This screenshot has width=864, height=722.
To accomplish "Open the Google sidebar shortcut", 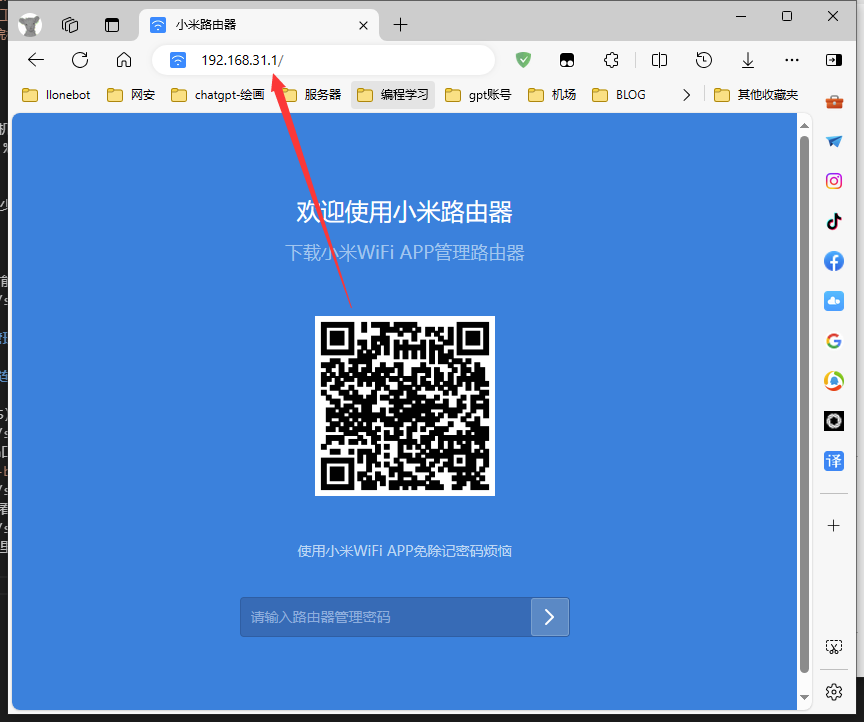I will (x=833, y=341).
